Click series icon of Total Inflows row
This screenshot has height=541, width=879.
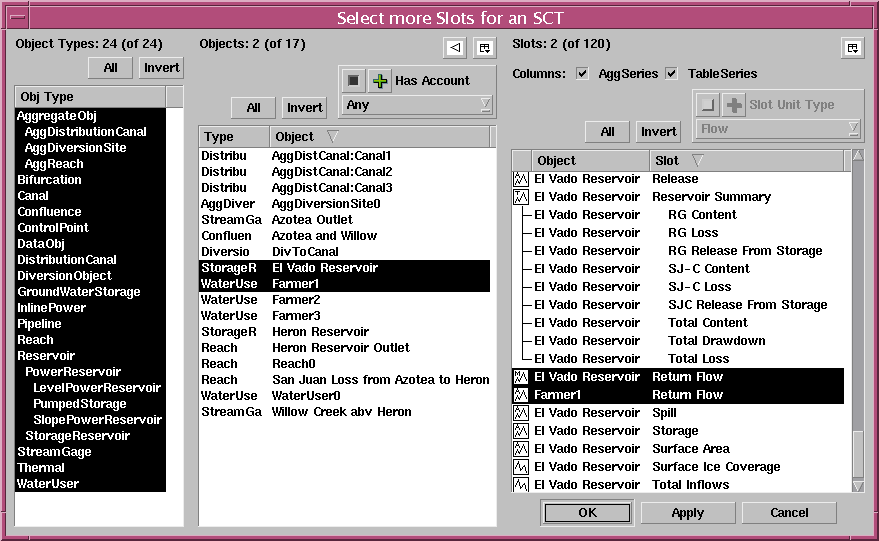[521, 484]
